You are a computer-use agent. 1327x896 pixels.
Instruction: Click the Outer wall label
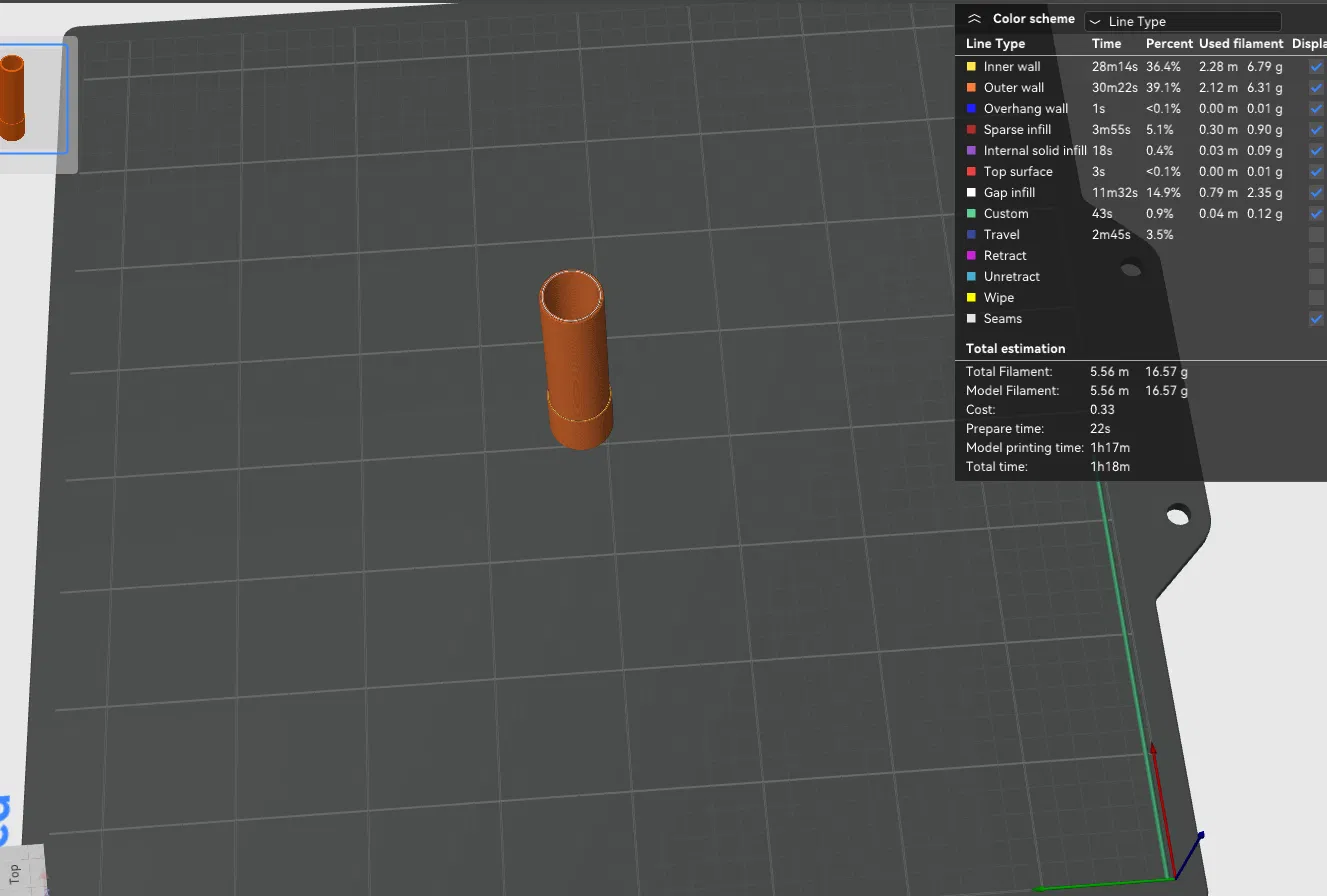1014,88
